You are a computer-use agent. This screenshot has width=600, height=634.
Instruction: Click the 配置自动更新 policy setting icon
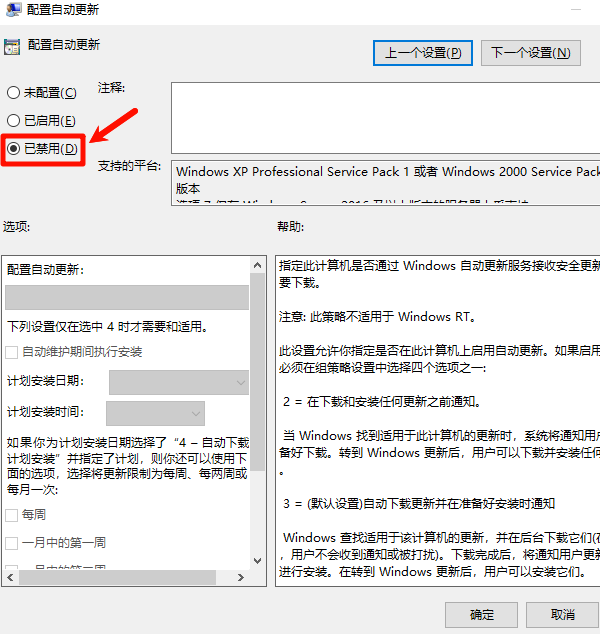point(12,46)
